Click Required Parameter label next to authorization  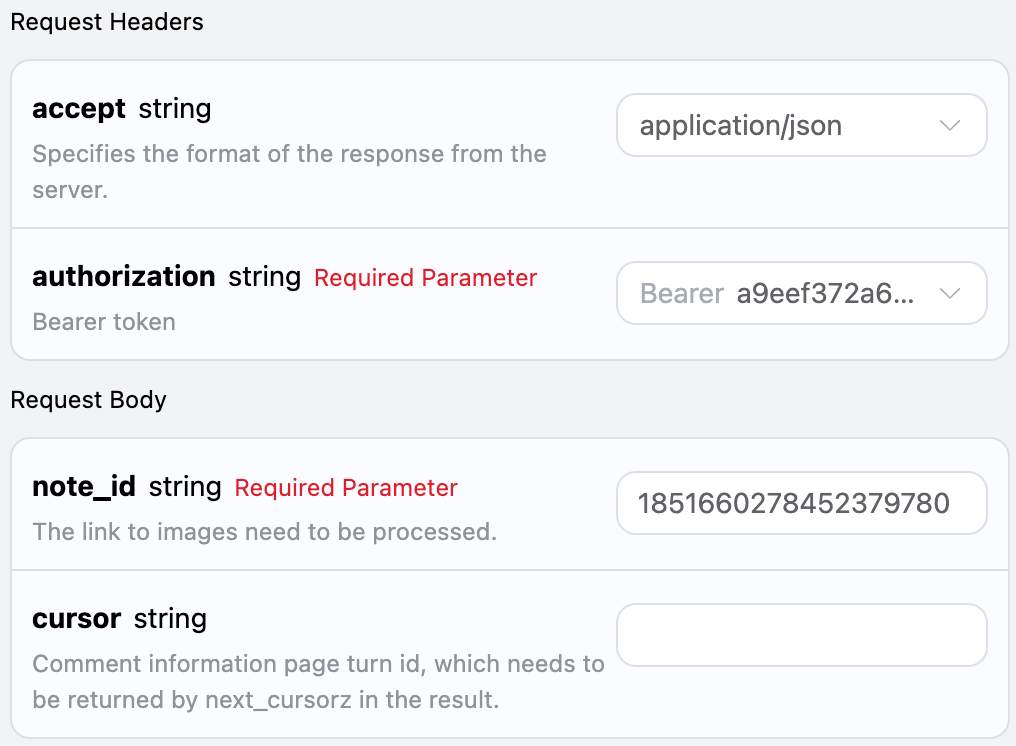426,278
